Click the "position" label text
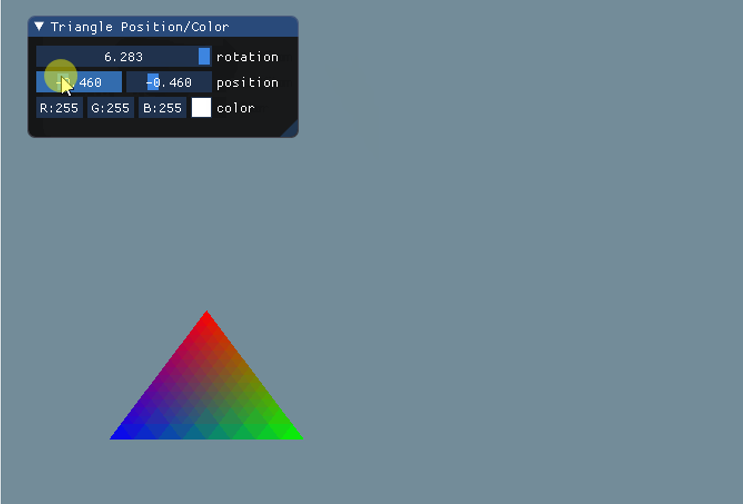The height and width of the screenshot is (504, 743). tap(247, 82)
